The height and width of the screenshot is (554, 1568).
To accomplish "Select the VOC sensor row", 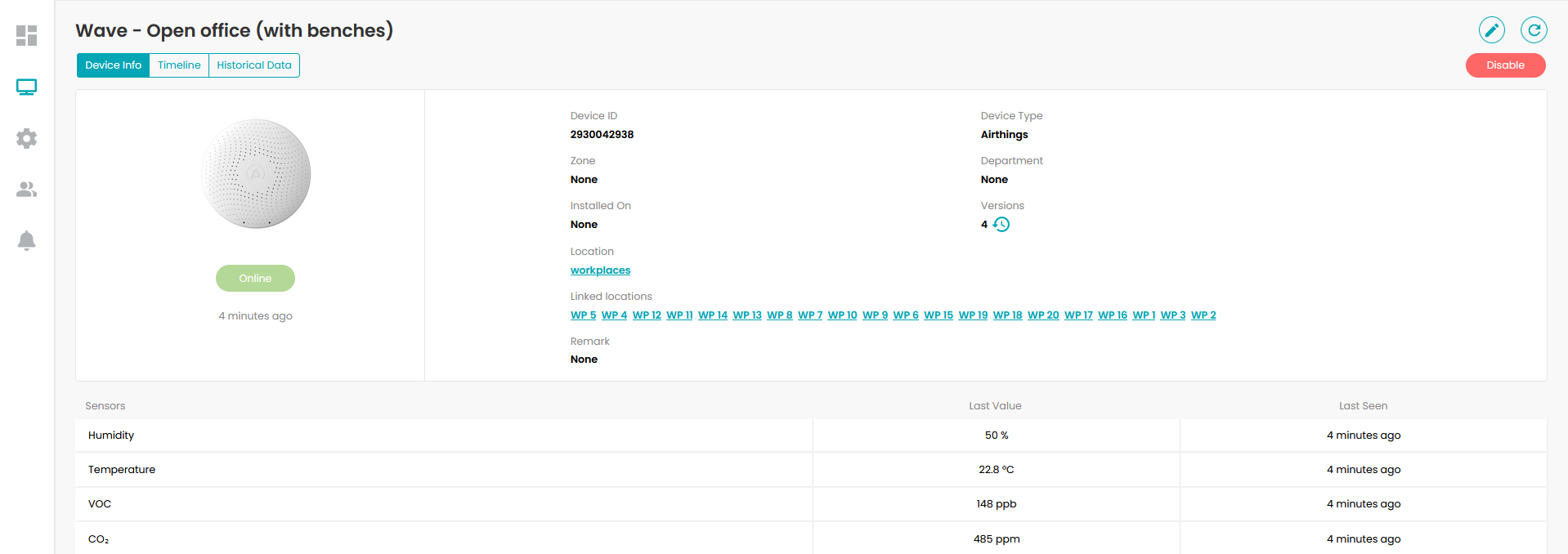I will [x=811, y=504].
